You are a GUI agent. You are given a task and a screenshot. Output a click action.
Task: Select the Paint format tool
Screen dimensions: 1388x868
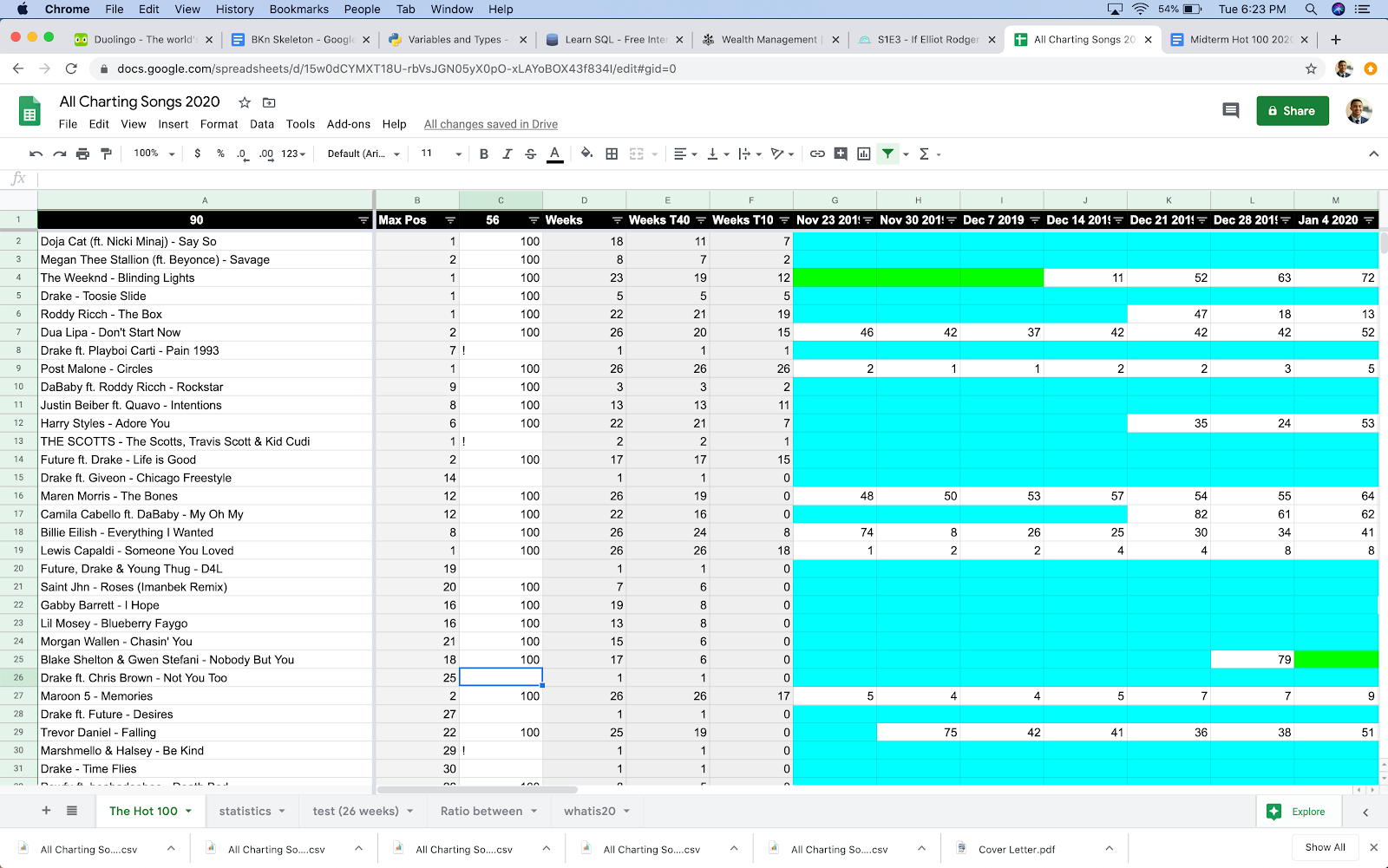pos(106,153)
